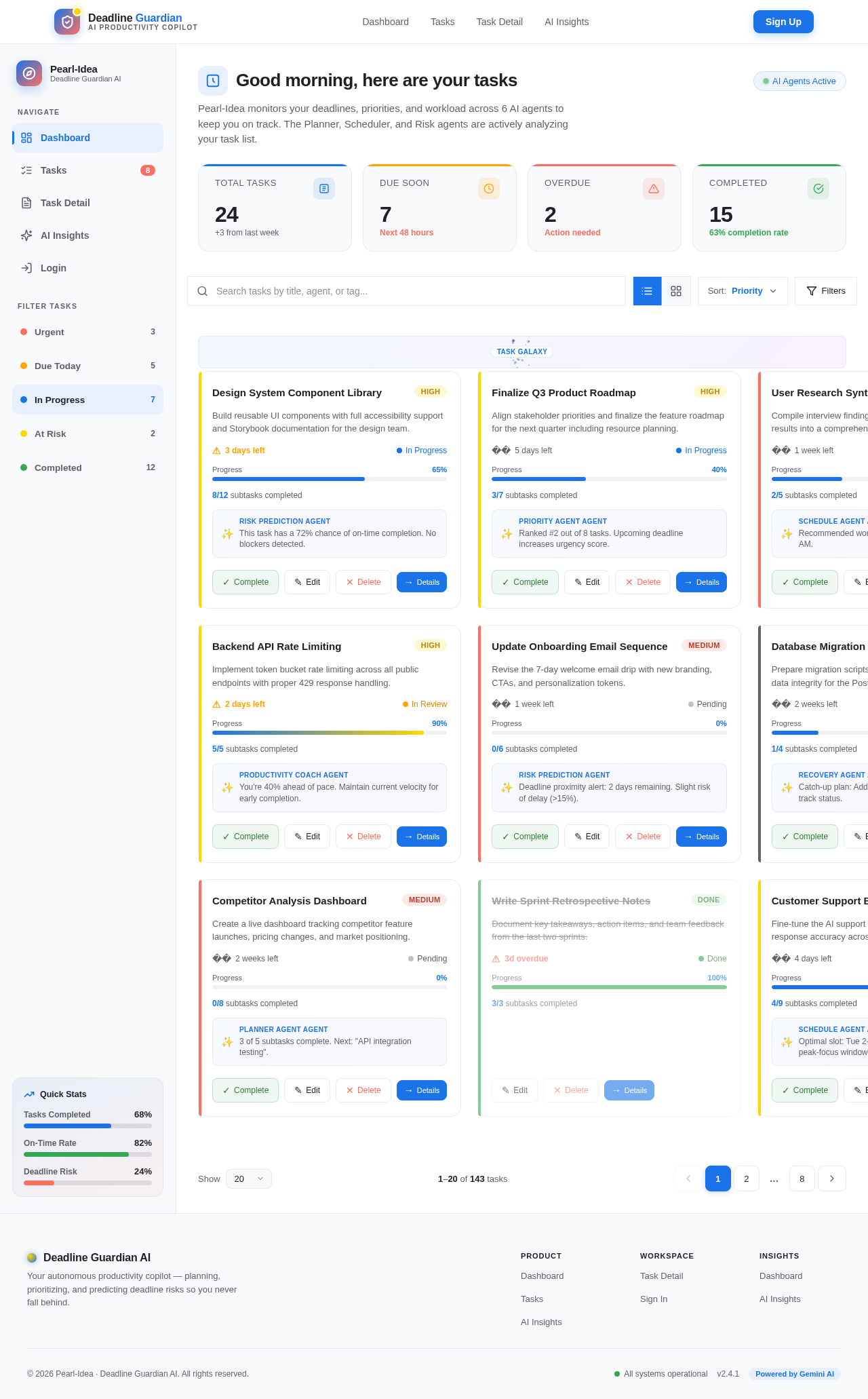Click the red 8 badge on Tasks
Viewport: 868px width, 1399px height.
(x=148, y=170)
